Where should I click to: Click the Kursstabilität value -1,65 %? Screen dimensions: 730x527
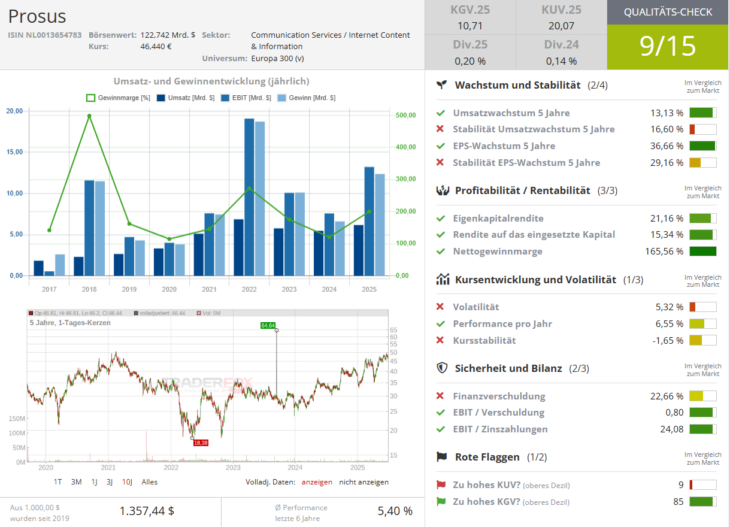(x=668, y=340)
